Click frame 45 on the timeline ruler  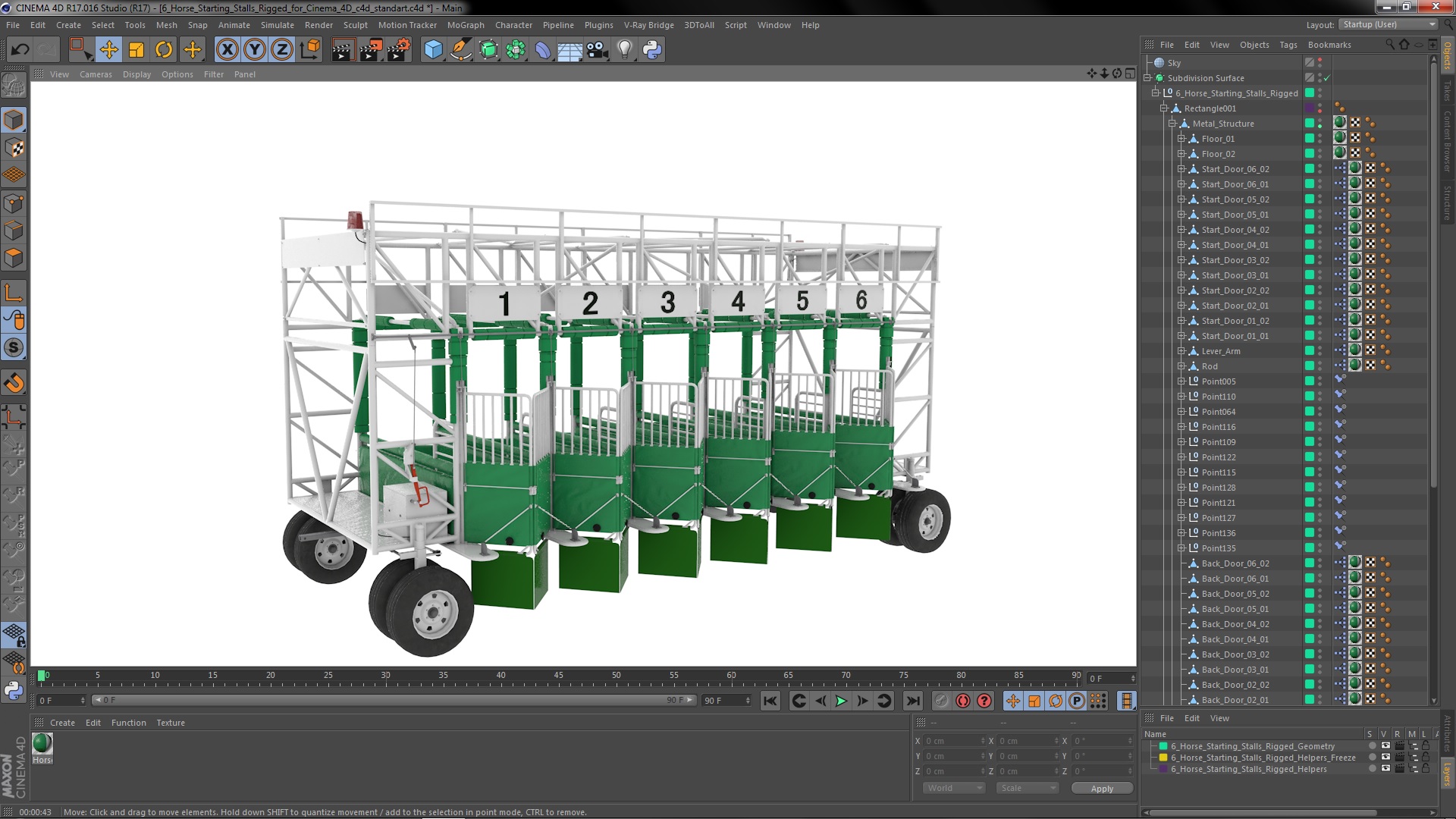559,676
